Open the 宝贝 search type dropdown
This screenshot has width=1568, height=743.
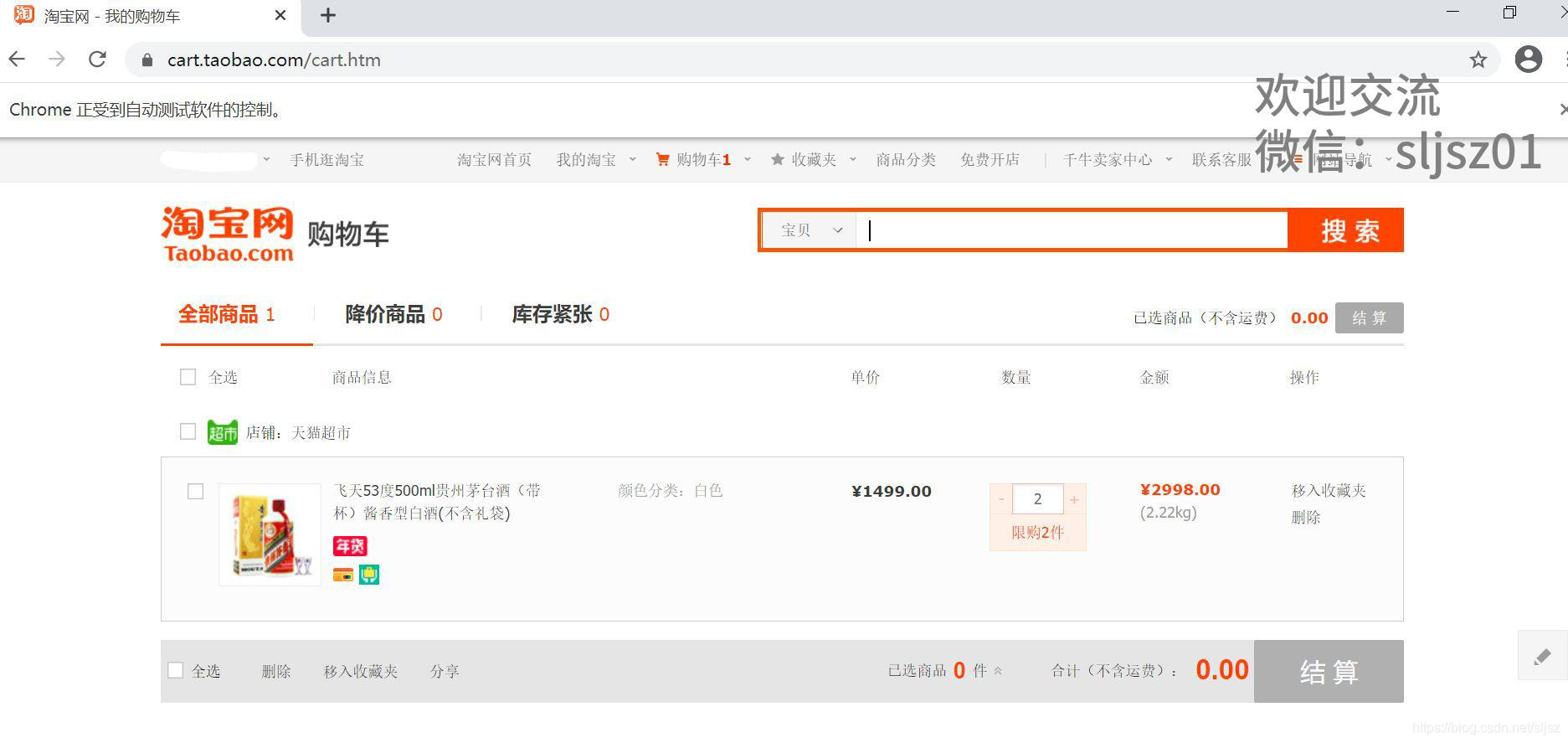coord(810,230)
